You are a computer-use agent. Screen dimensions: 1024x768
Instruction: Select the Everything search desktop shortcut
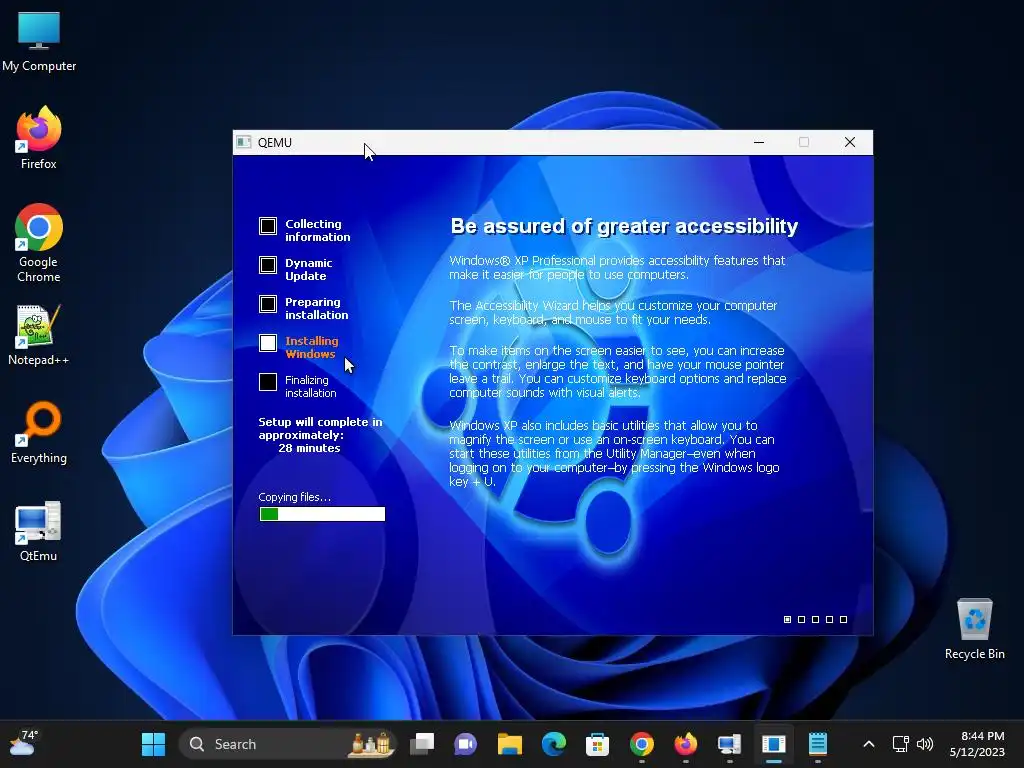click(x=39, y=432)
